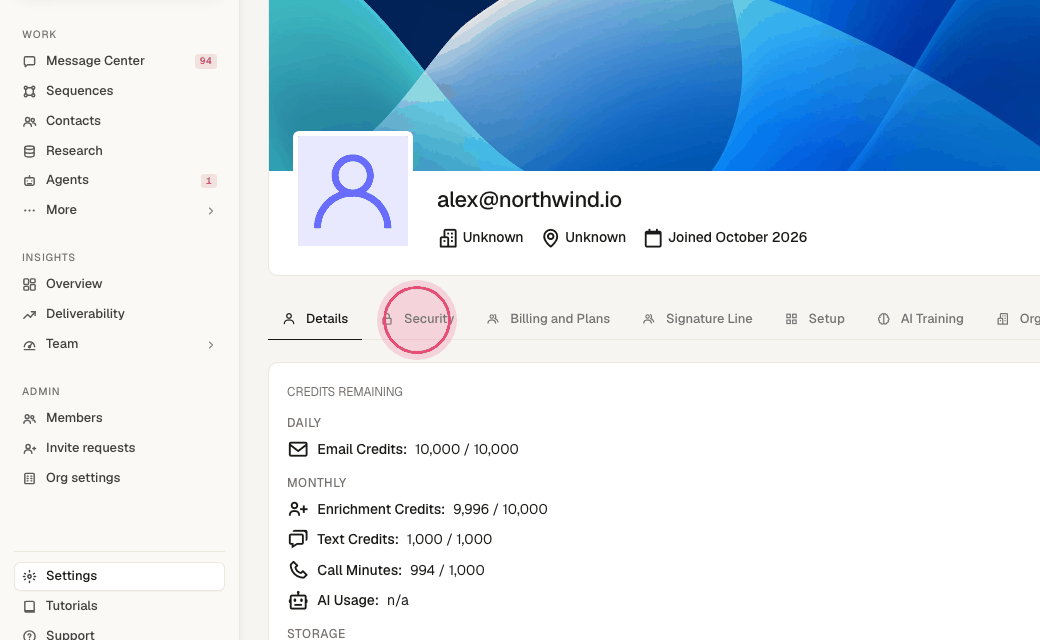Screen dimensions: 1040x640
Task: Click the Message Center 94 badge
Action: coord(206,61)
